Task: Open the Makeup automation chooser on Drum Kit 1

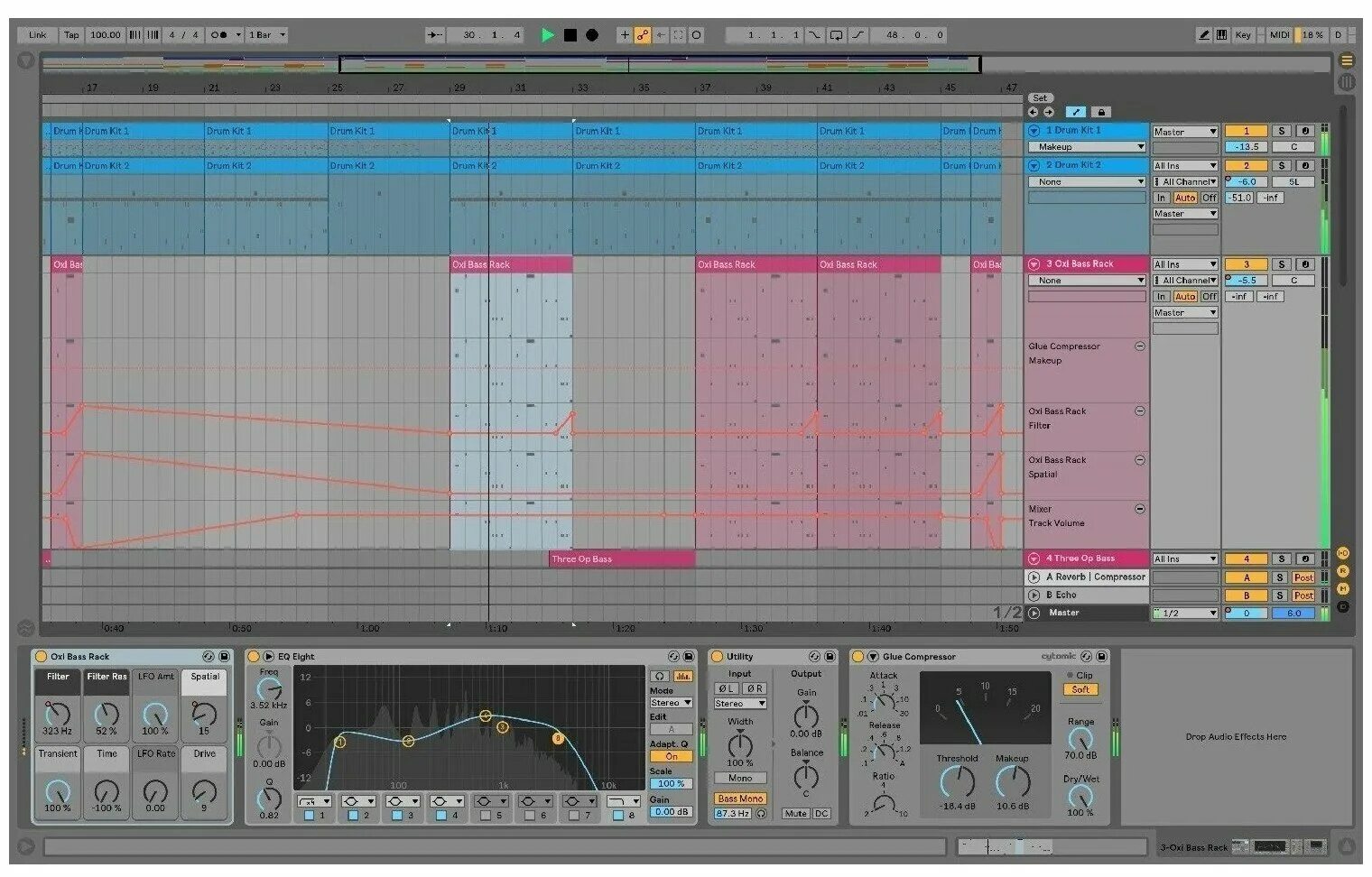Action: [1087, 147]
